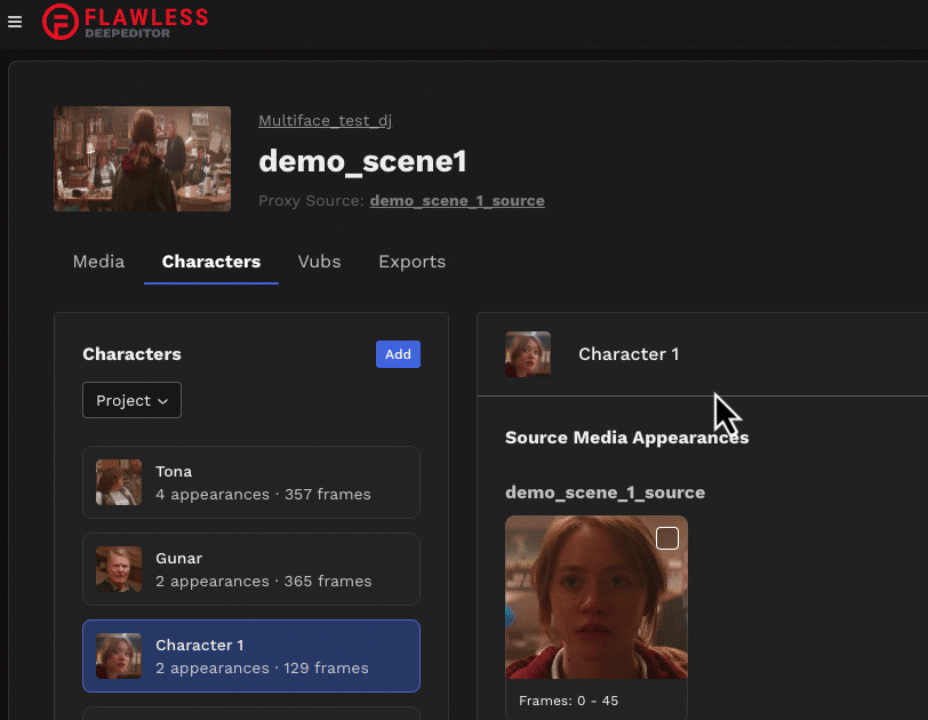Select the Characters tab
Viewport: 928px width, 720px height.
[x=211, y=261]
